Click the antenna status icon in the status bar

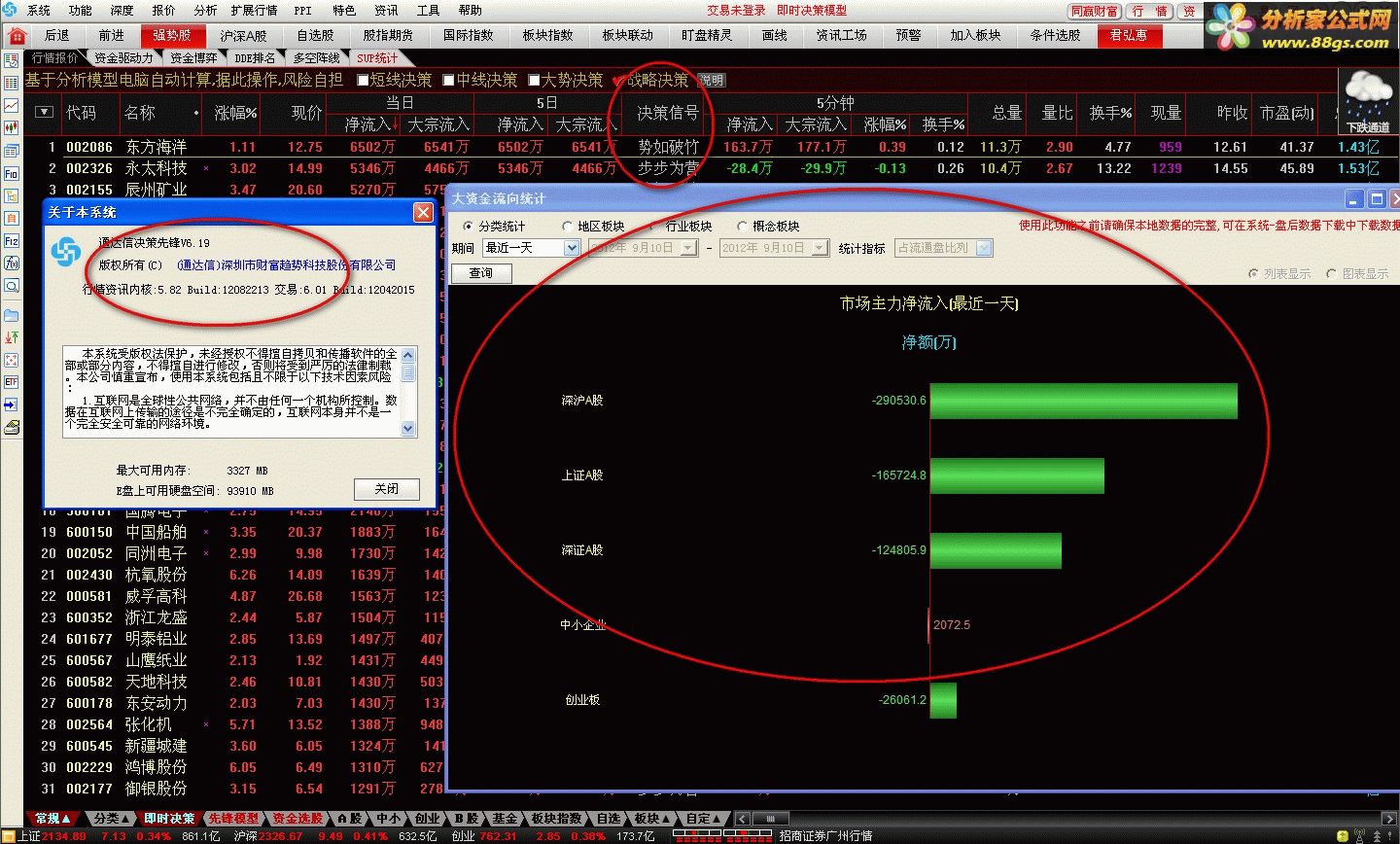[1358, 836]
